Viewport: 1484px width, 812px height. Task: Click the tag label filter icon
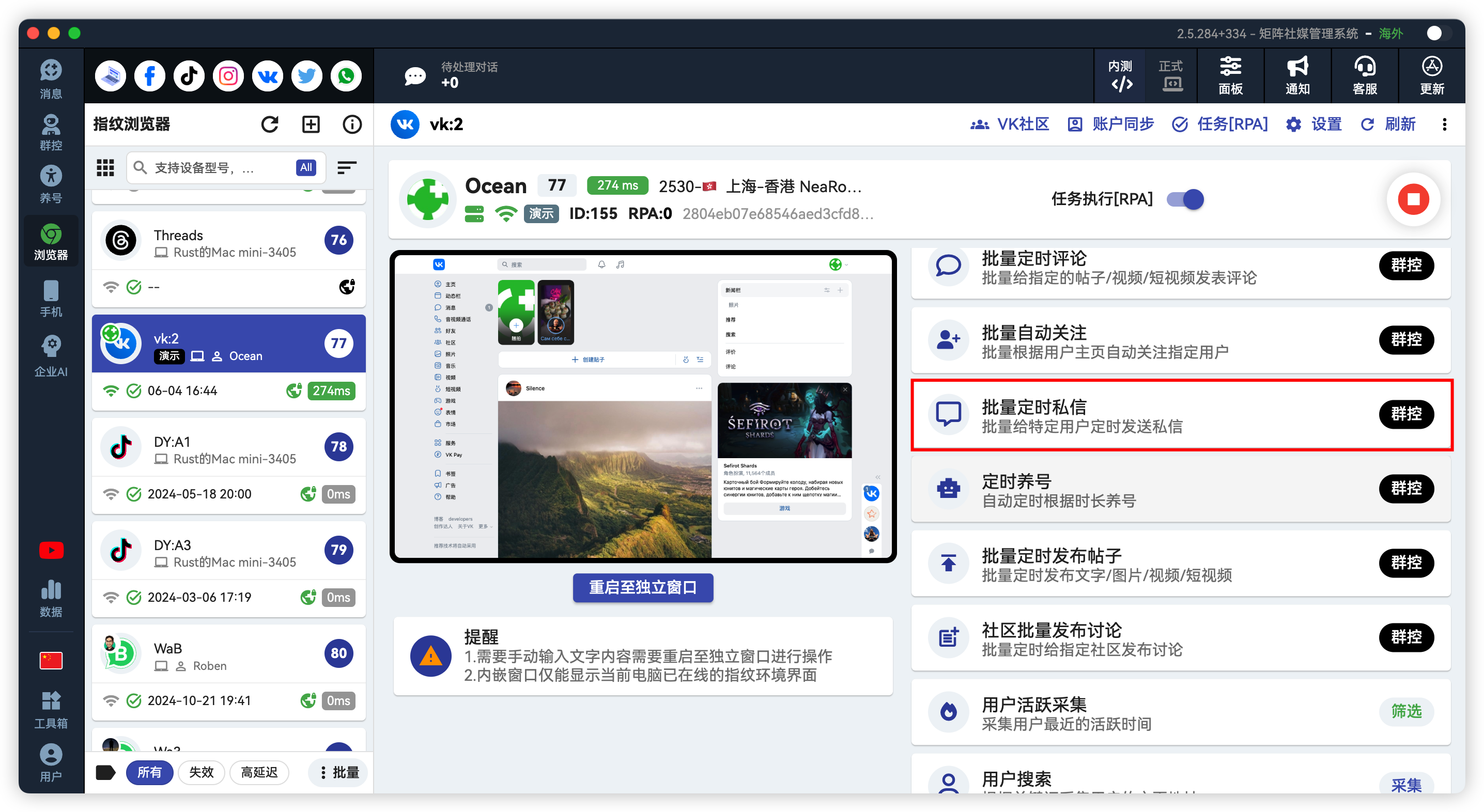point(105,772)
